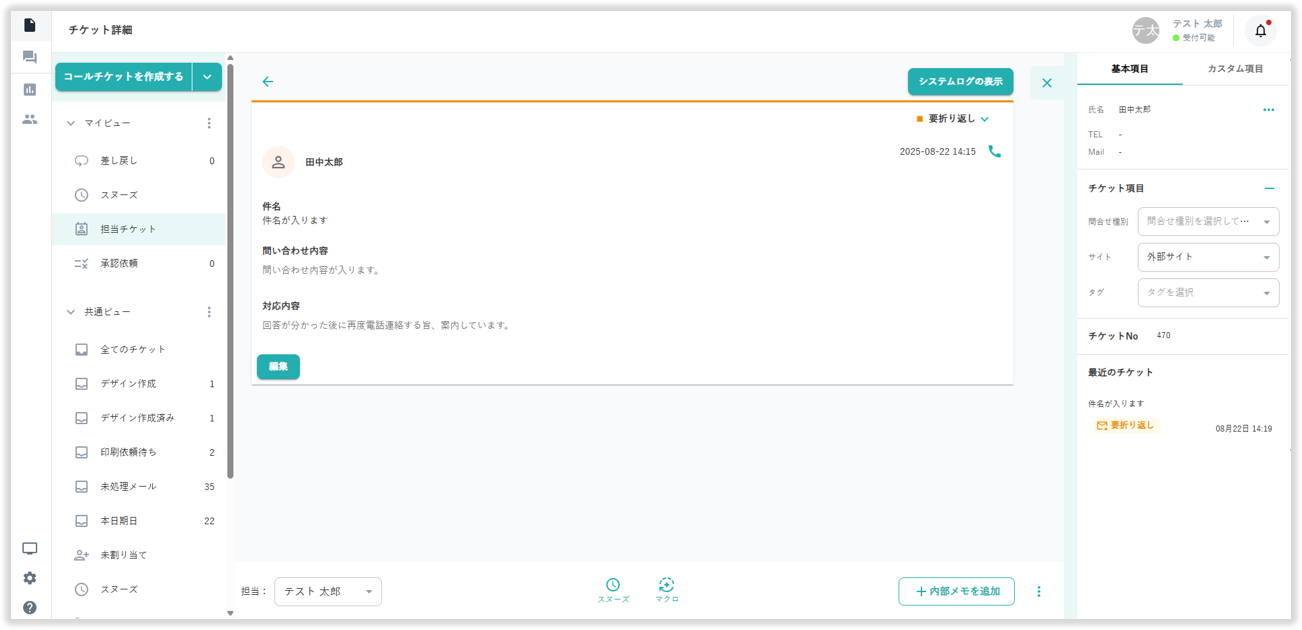
Task: Click the notification bell icon
Action: (x=1260, y=31)
